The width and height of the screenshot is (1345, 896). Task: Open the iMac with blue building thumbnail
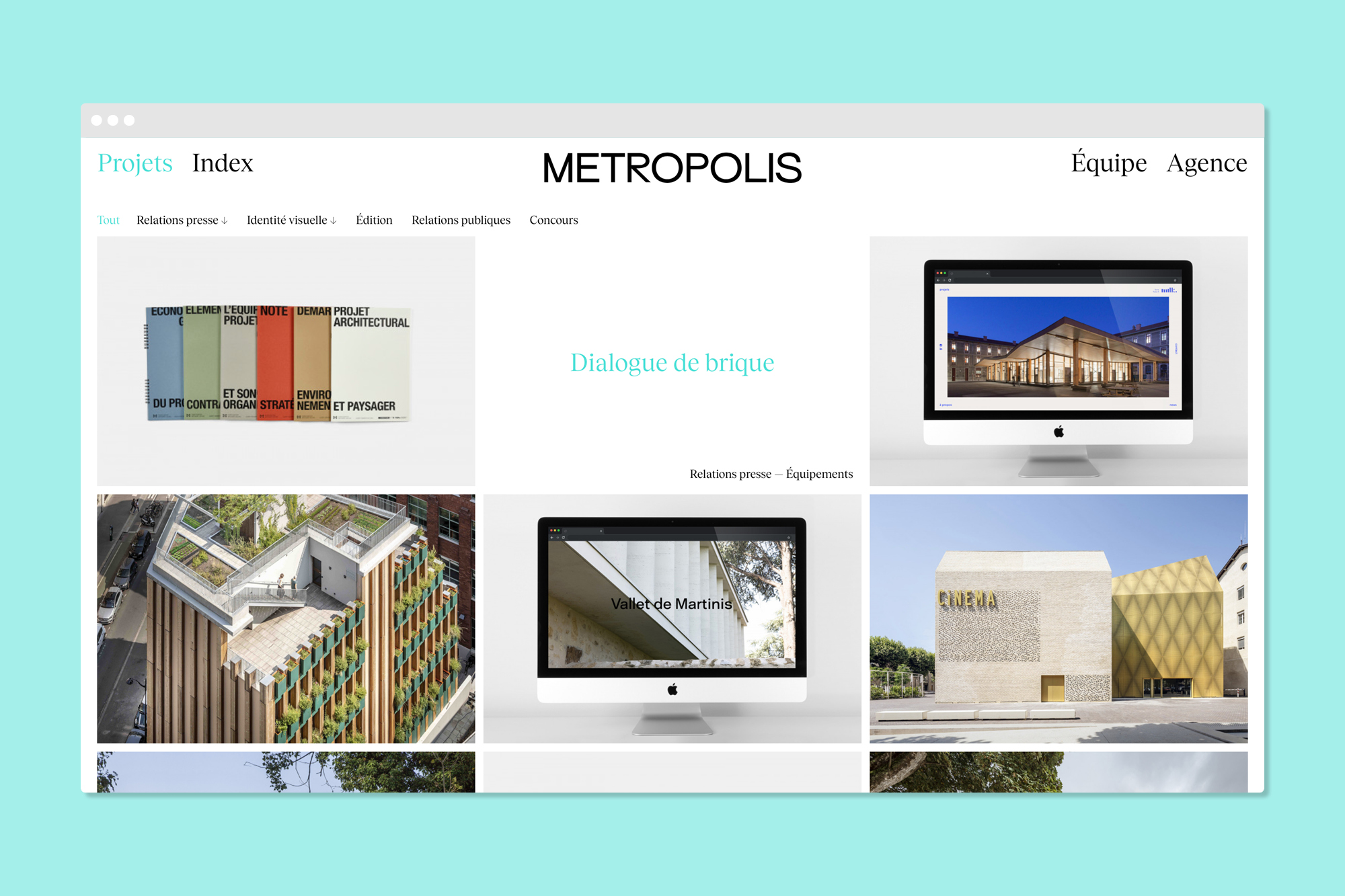(x=1058, y=361)
